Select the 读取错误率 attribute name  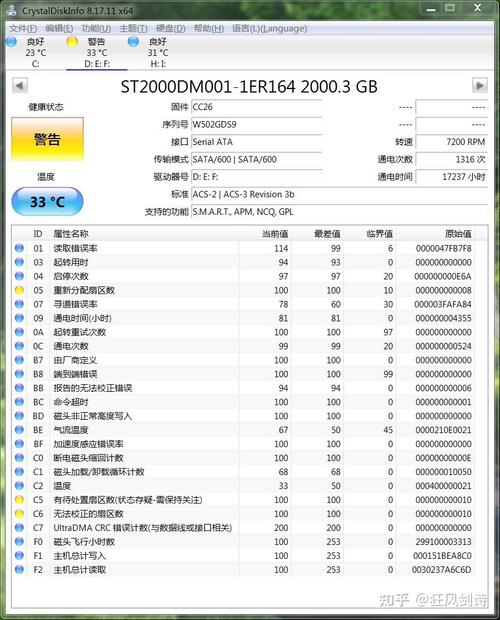[75, 248]
